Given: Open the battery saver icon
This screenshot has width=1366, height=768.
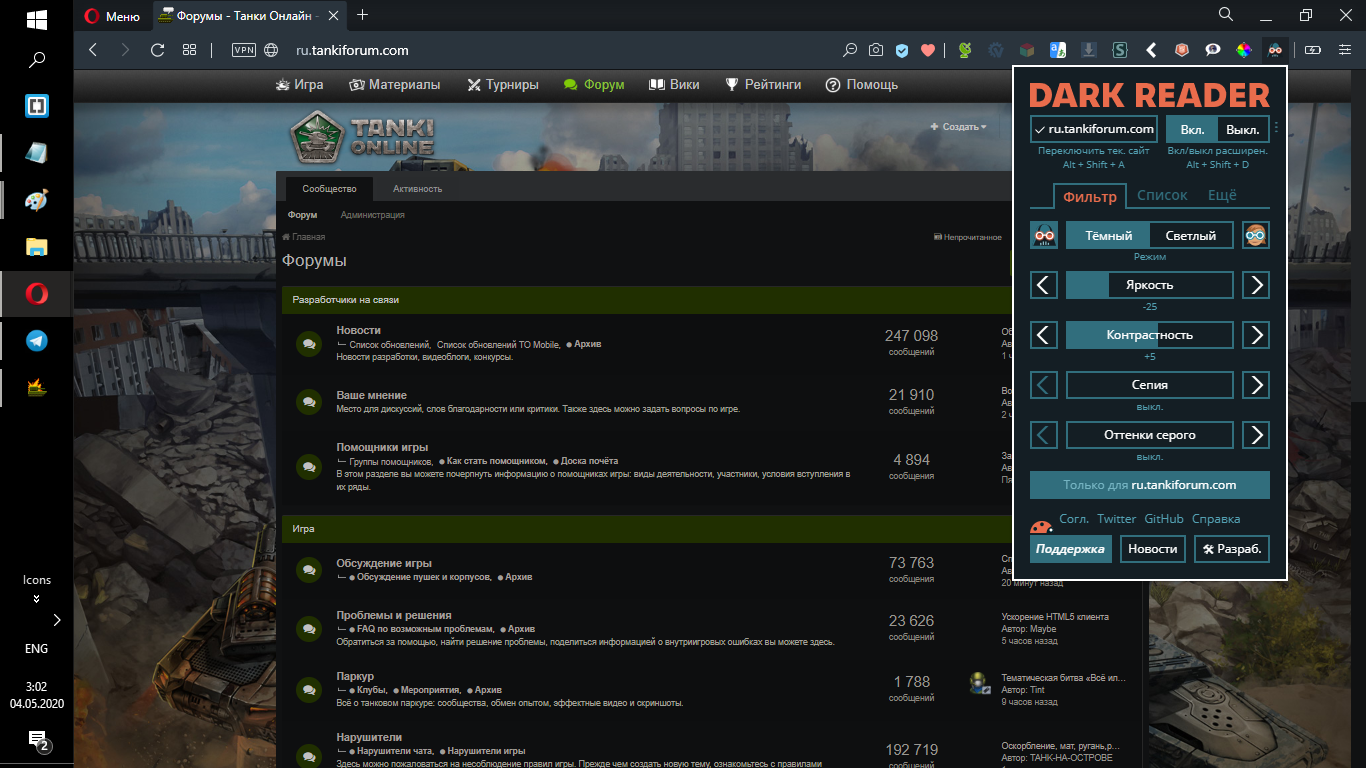Looking at the screenshot, I should click(x=1313, y=50).
